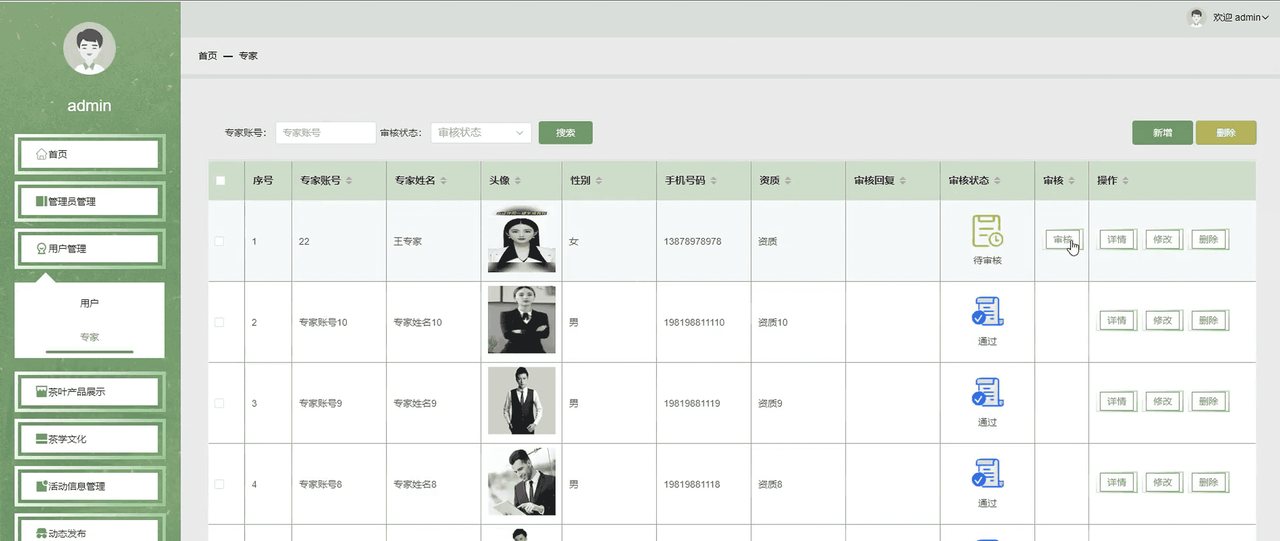Click 王专家's portrait thumbnail
1280x541 pixels.
coord(521,240)
